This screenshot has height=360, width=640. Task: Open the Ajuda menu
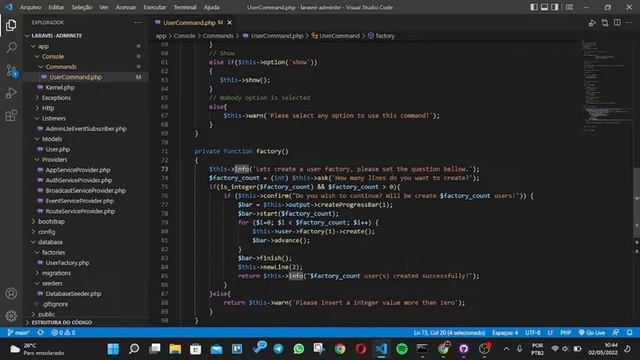click(x=211, y=7)
